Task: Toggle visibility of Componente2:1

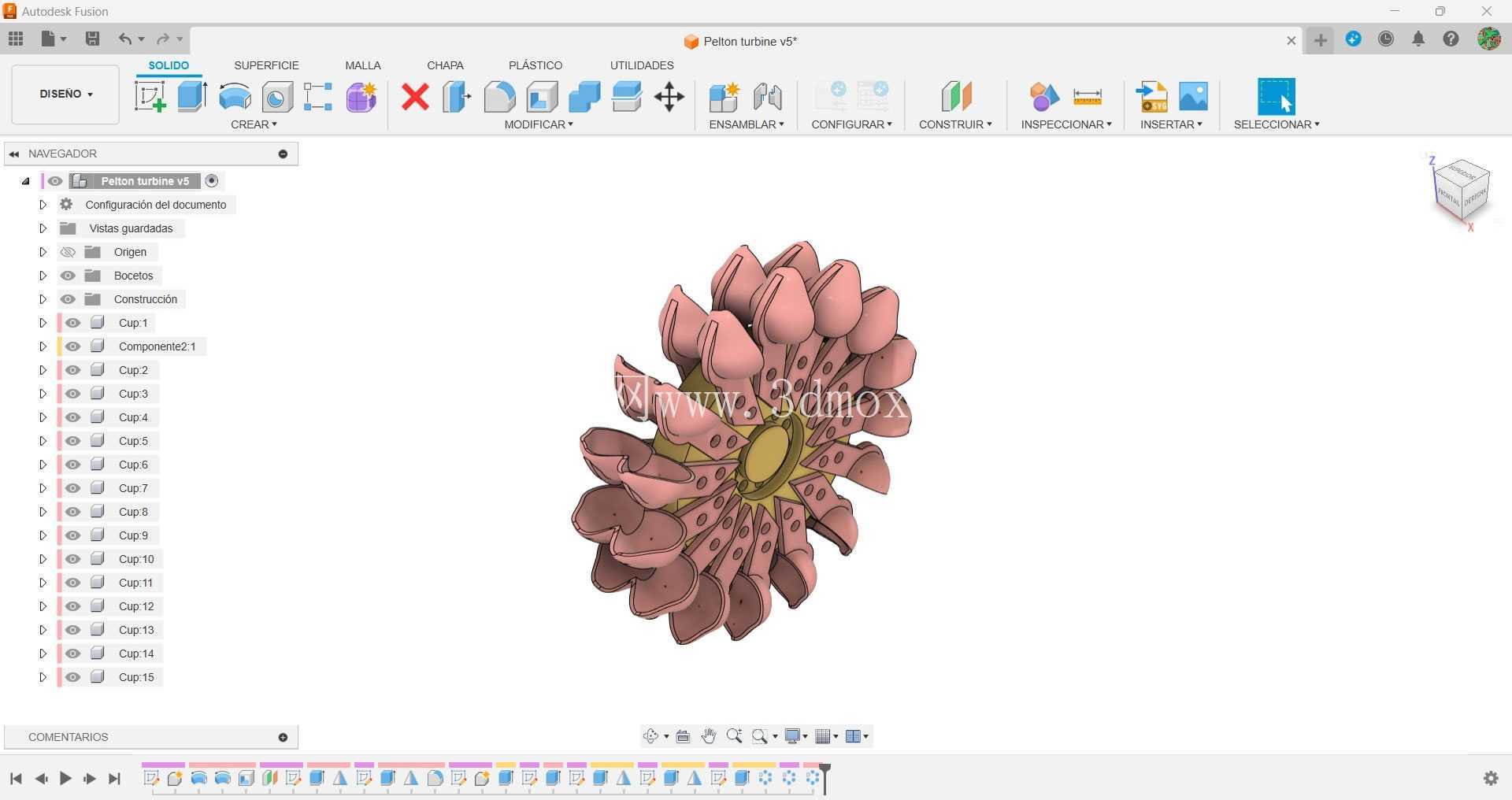Action: pos(73,346)
